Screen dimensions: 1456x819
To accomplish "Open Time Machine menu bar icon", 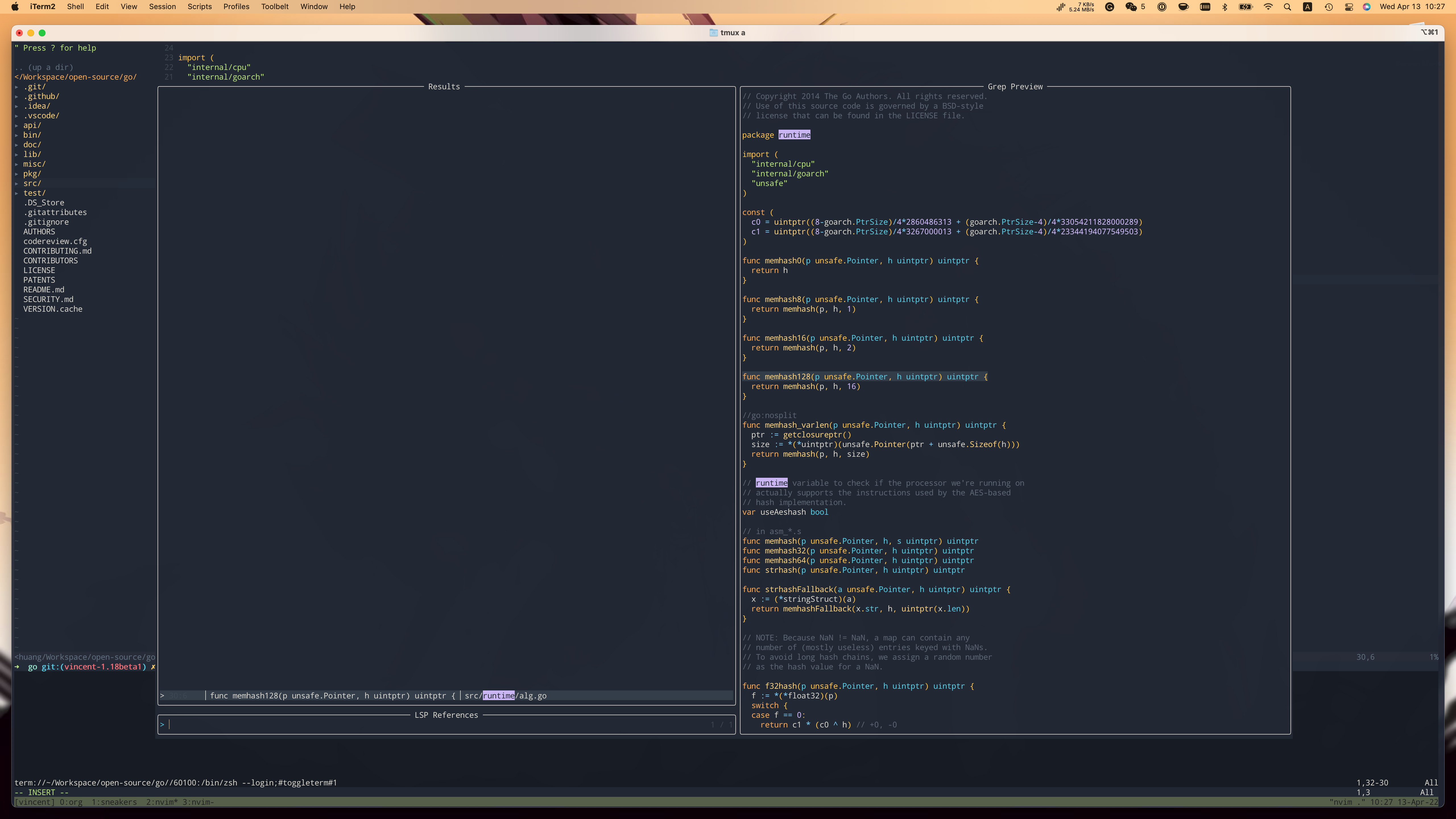I will (1329, 7).
